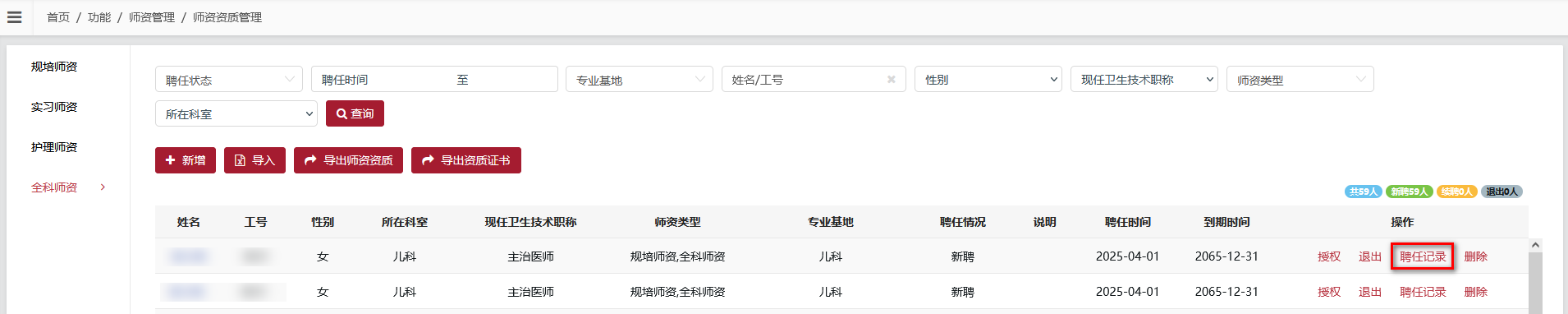
Task: Click the first row's 2025-04-01 cell
Action: point(1128,256)
